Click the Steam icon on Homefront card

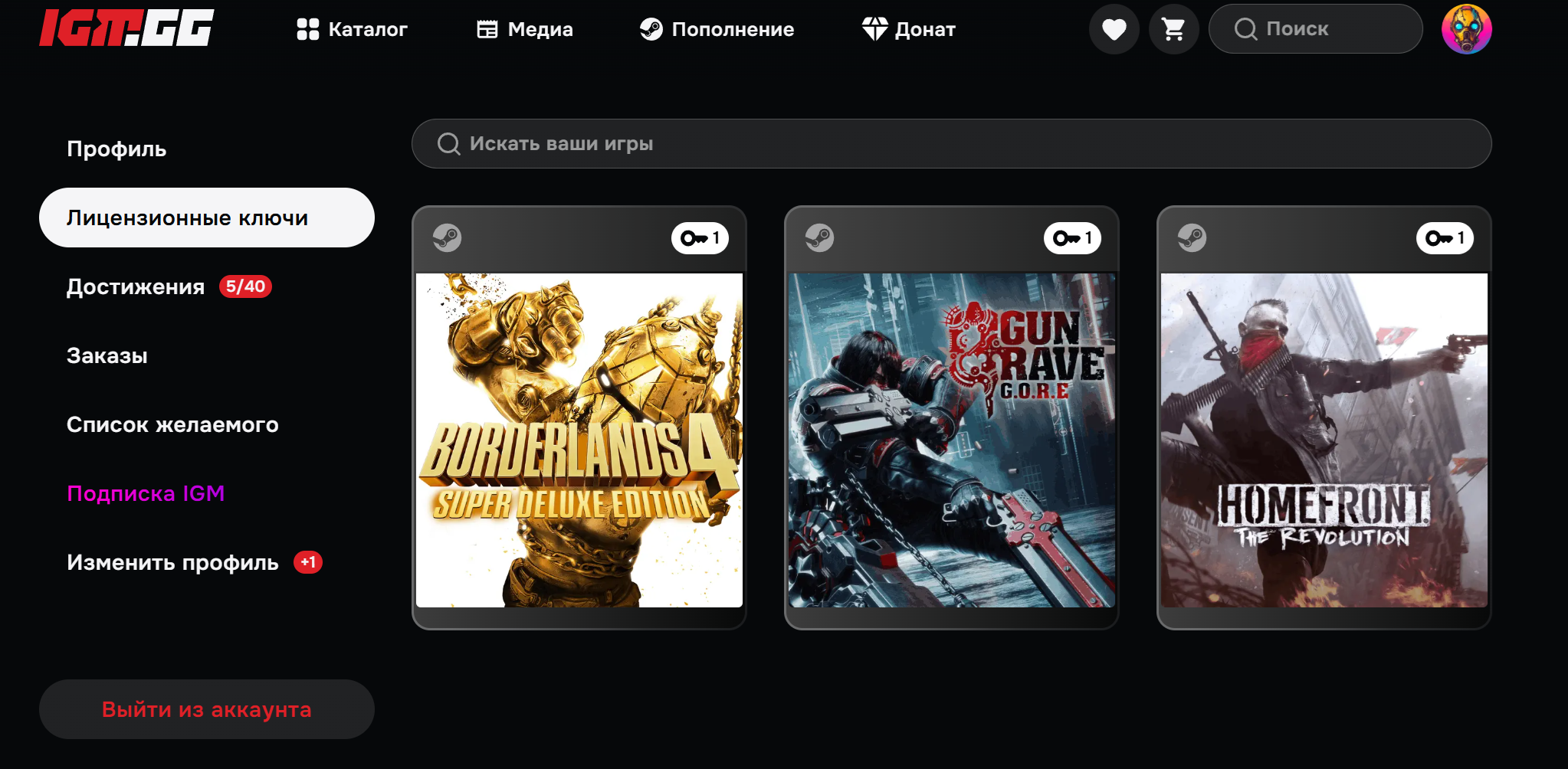point(1192,237)
